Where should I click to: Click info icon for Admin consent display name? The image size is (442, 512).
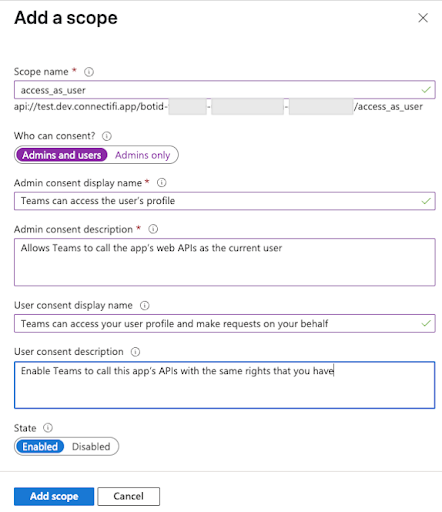(162, 183)
